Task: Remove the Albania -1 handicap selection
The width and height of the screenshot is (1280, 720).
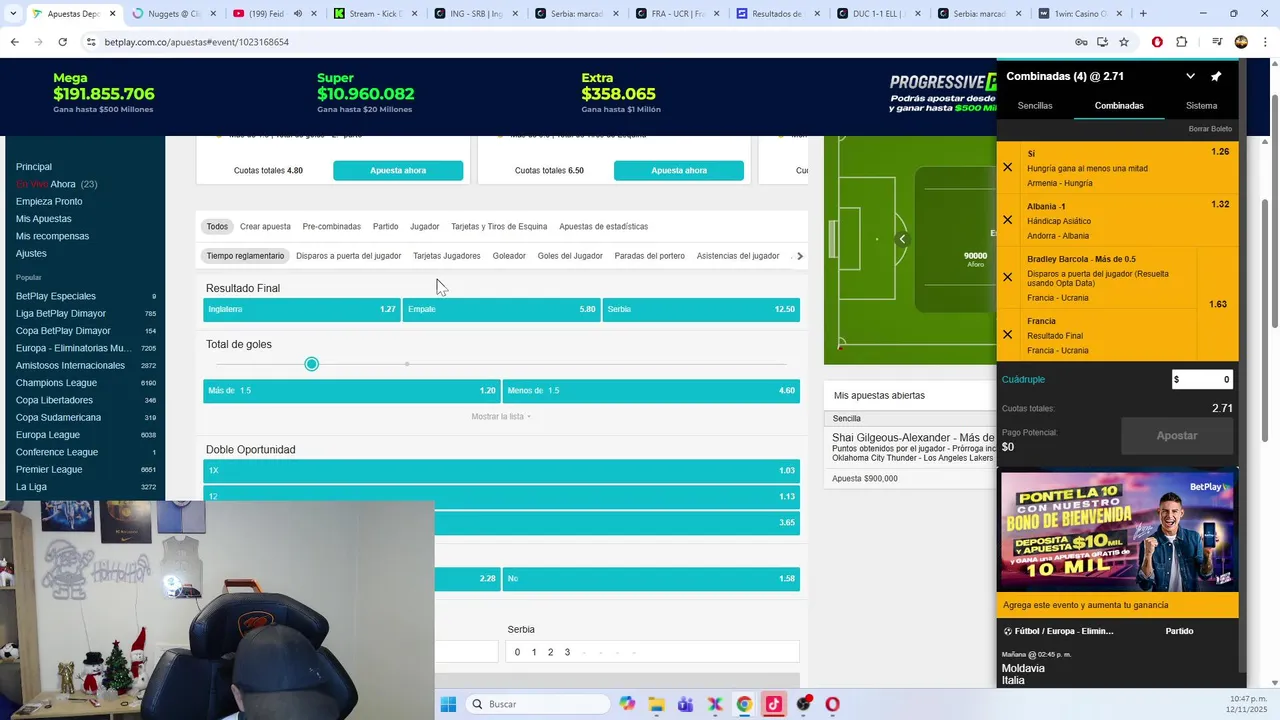Action: pos(1007,220)
